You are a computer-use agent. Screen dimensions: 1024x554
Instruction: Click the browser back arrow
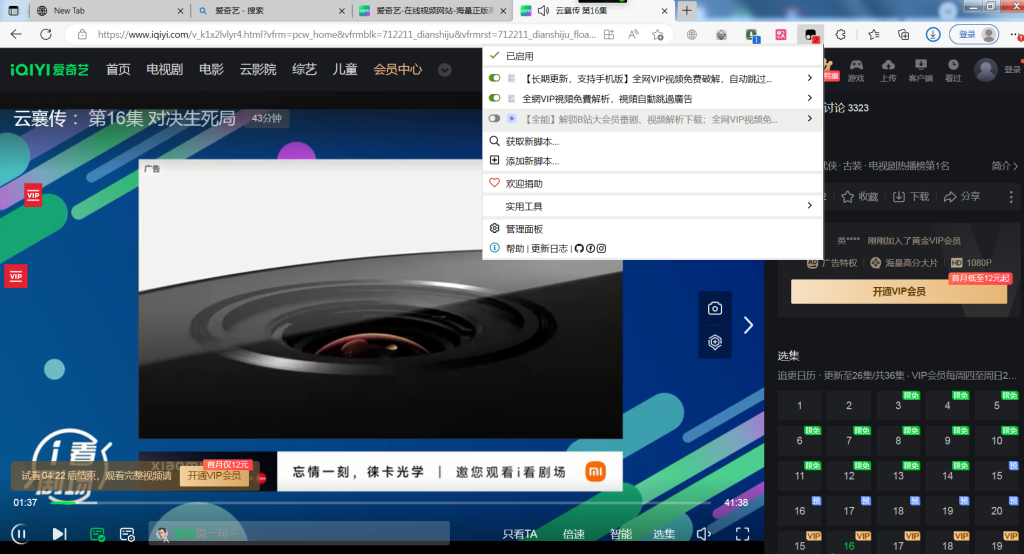[x=16, y=35]
